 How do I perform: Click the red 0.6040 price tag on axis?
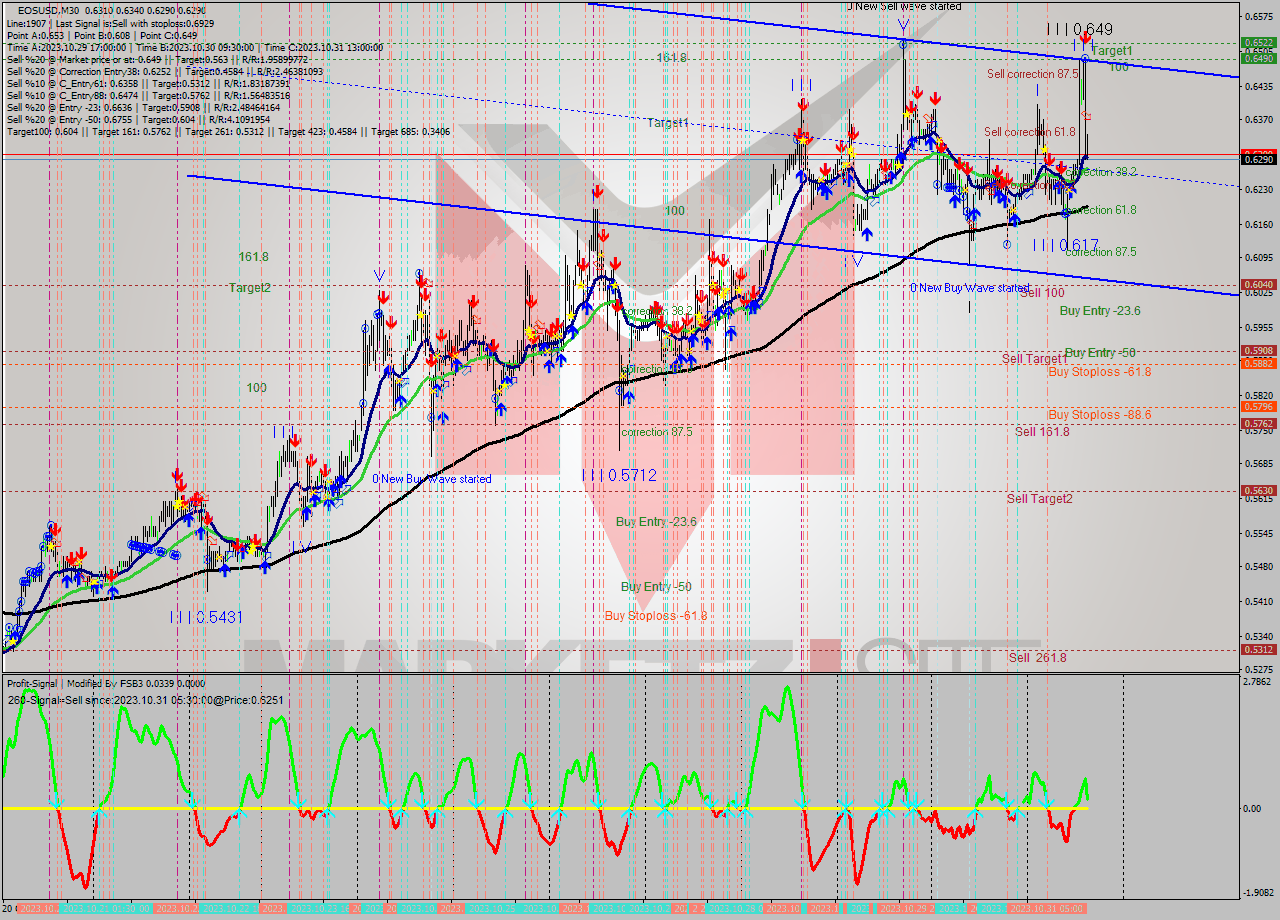coord(1257,285)
